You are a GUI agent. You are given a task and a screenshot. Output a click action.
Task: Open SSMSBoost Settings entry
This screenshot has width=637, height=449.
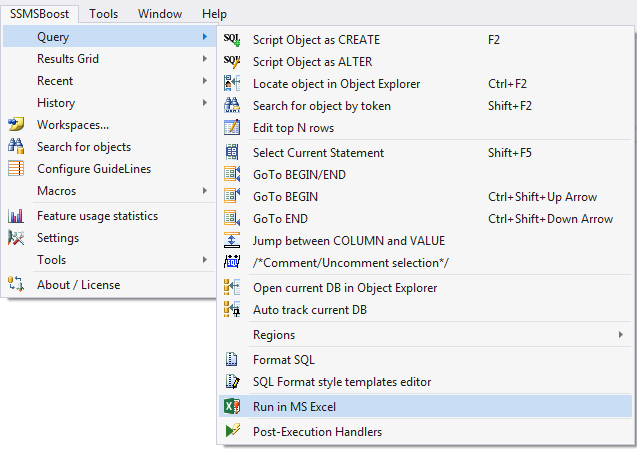click(x=109, y=238)
